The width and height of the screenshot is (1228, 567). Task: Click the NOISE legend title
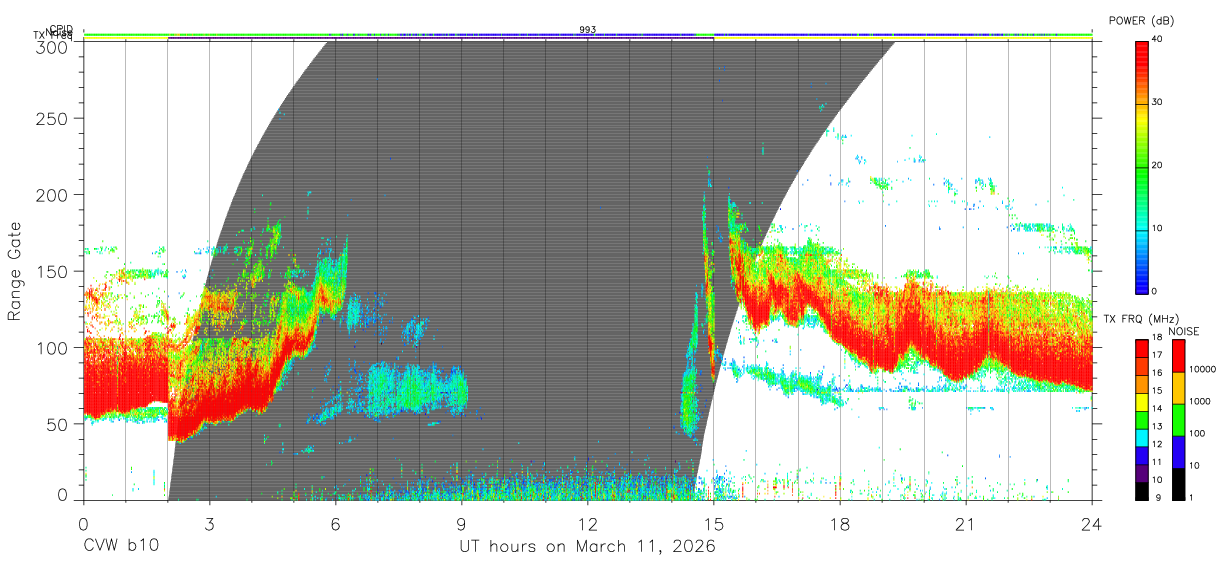click(1184, 331)
